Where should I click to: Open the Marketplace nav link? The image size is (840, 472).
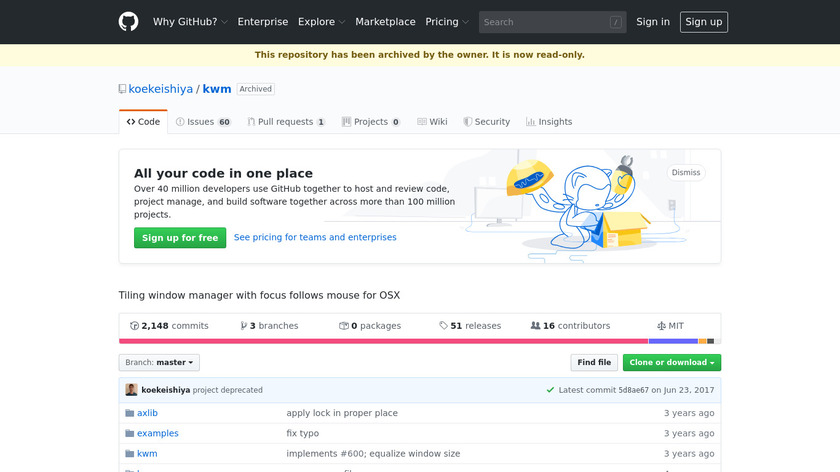(385, 22)
